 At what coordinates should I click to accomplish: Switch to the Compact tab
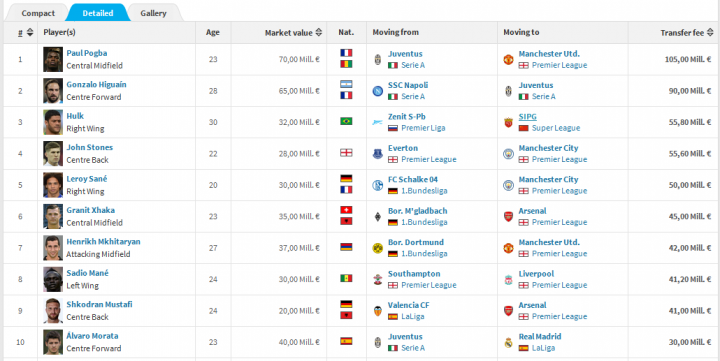(x=38, y=13)
